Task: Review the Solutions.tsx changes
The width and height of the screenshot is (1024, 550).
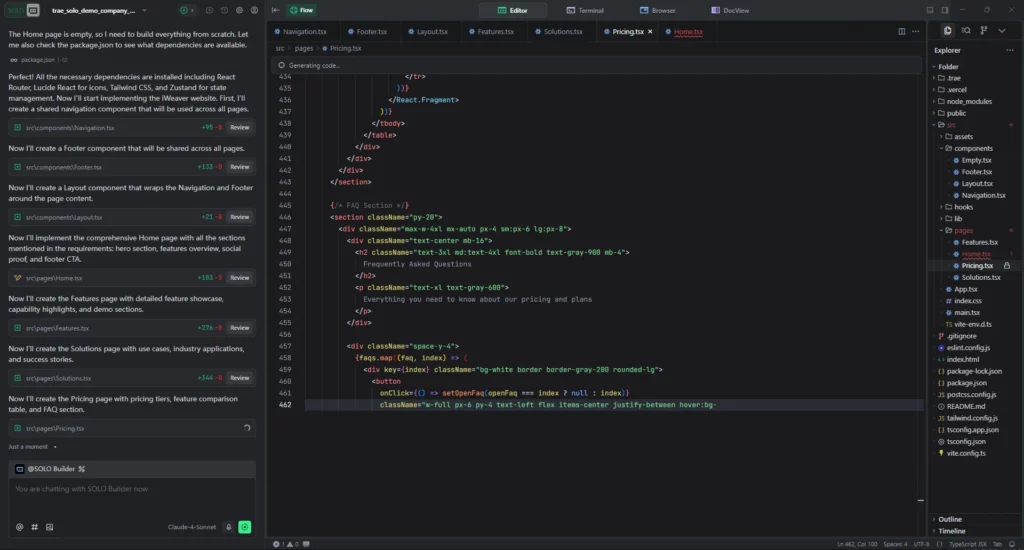Action: 240,378
